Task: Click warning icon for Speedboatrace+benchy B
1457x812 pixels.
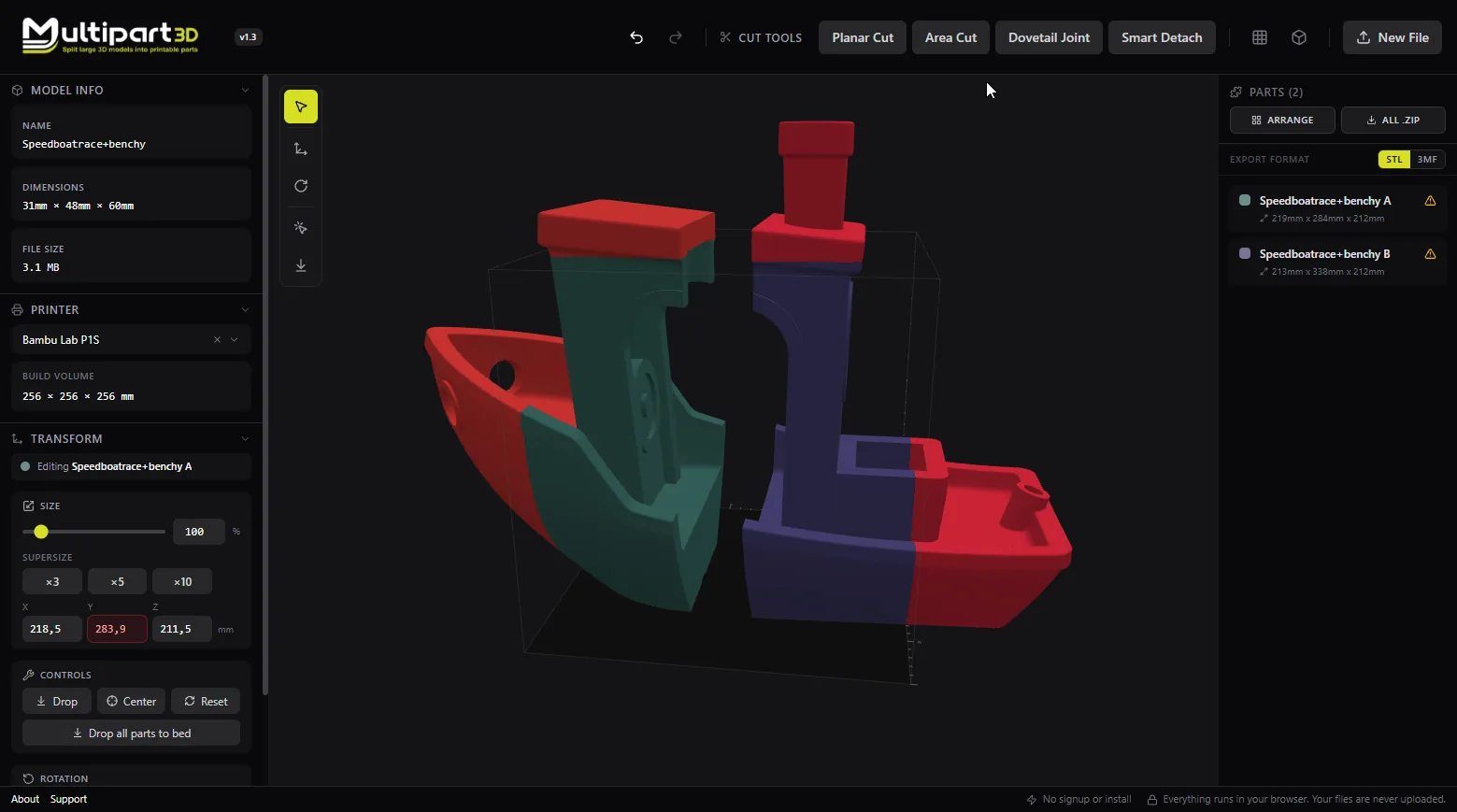Action: point(1430,254)
